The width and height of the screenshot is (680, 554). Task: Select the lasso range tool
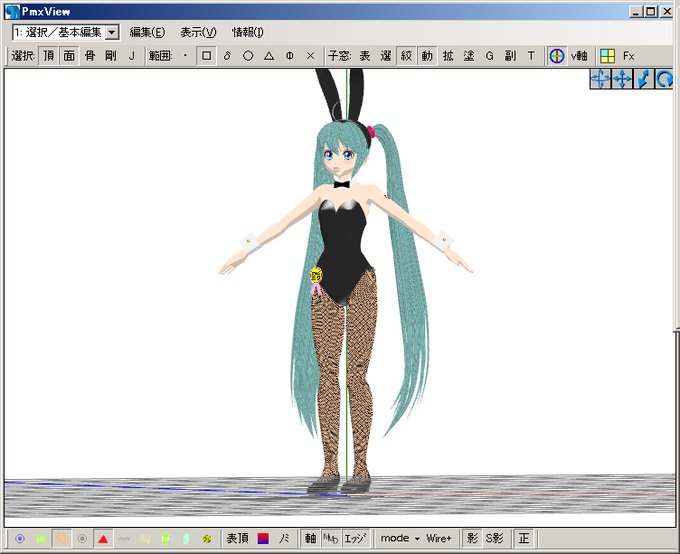227,56
